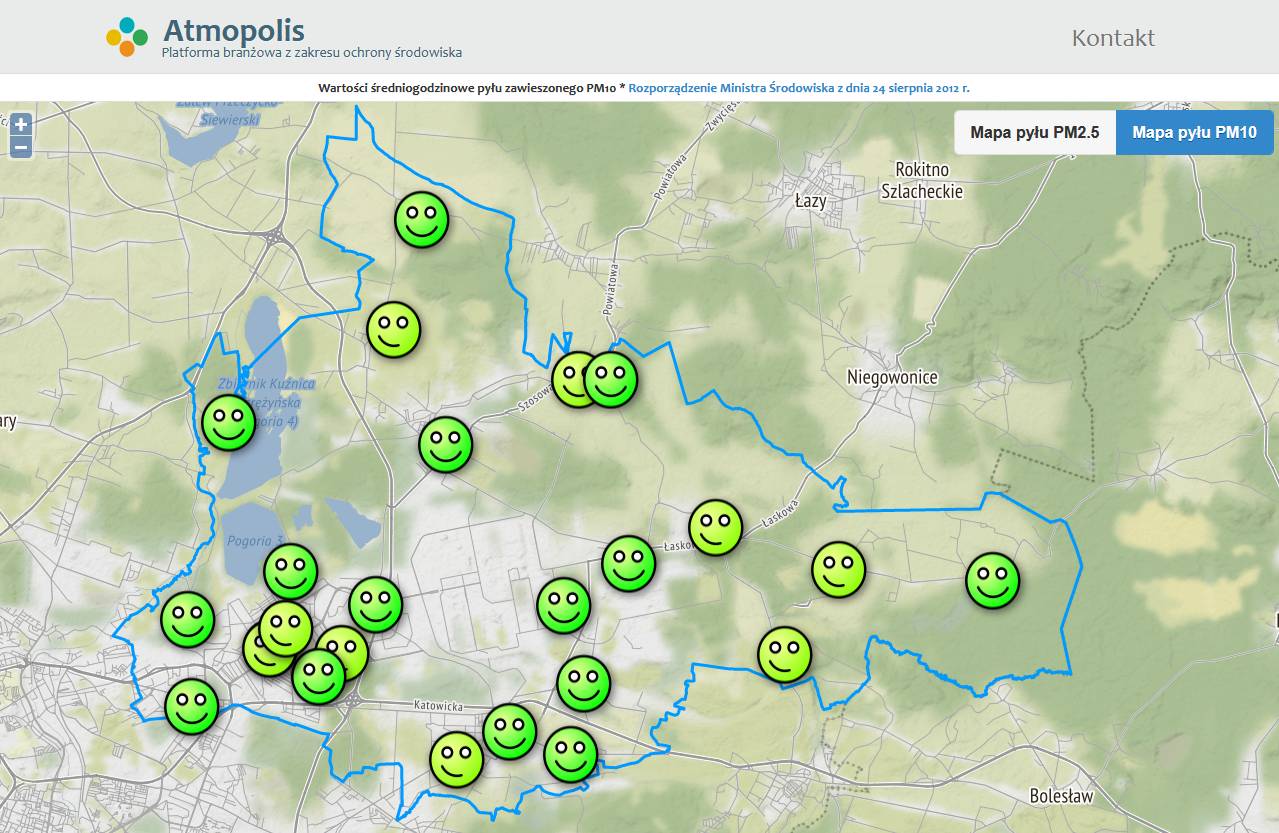Screen dimensions: 1279x833
Task: Click front smiley of overlapping pair near Szosowa
Action: click(x=611, y=379)
